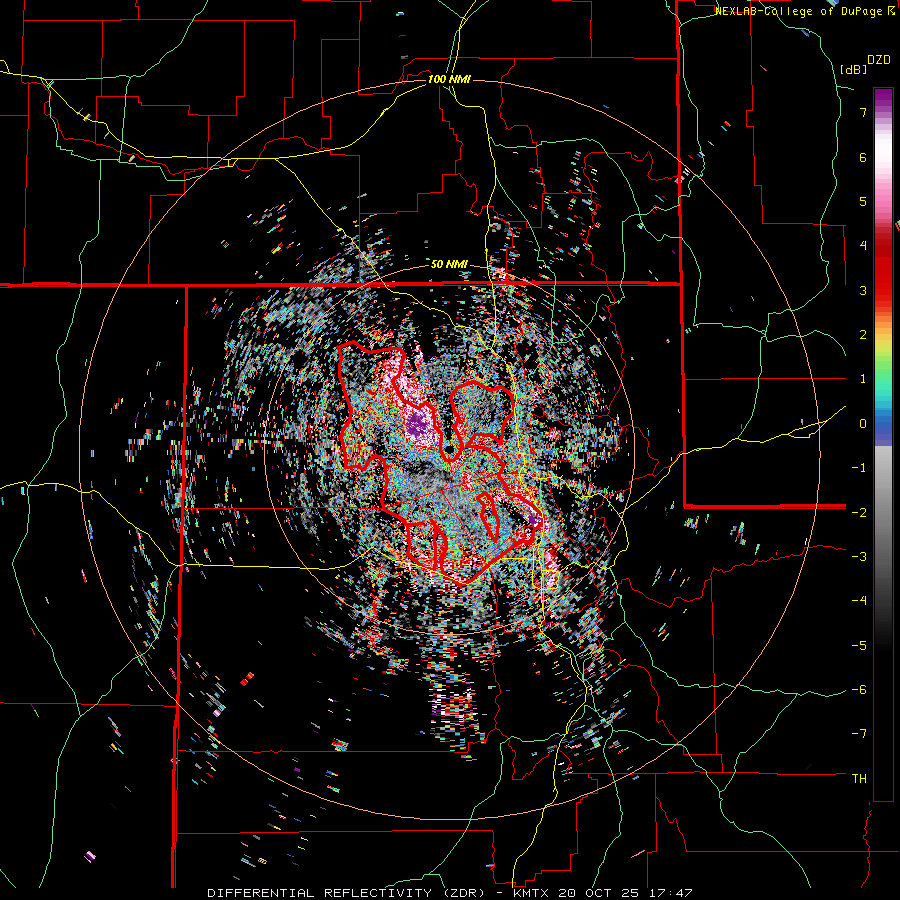Click the '17:47' time in caption

click(x=672, y=893)
